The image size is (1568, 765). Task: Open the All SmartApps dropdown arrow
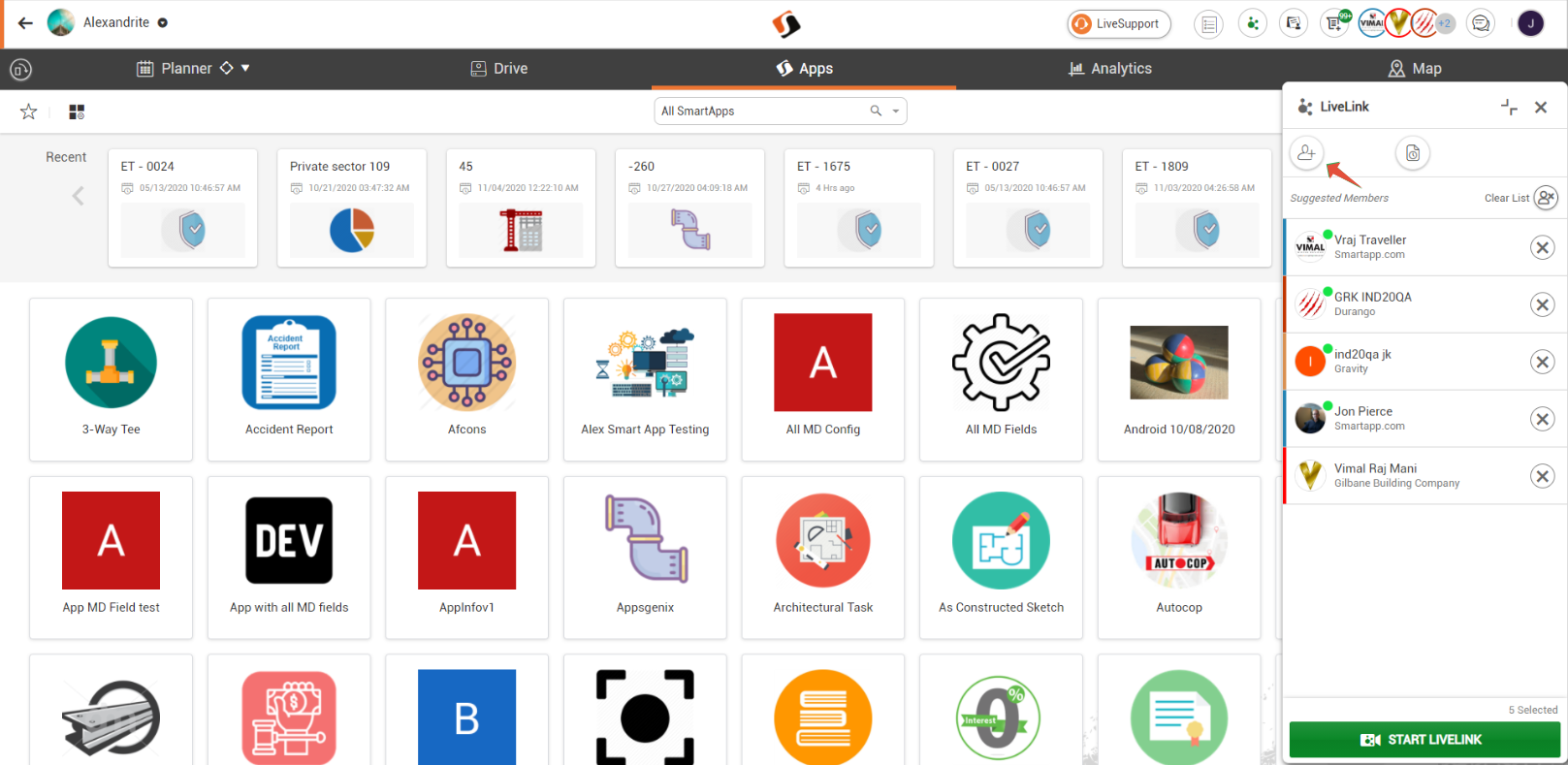click(x=896, y=111)
